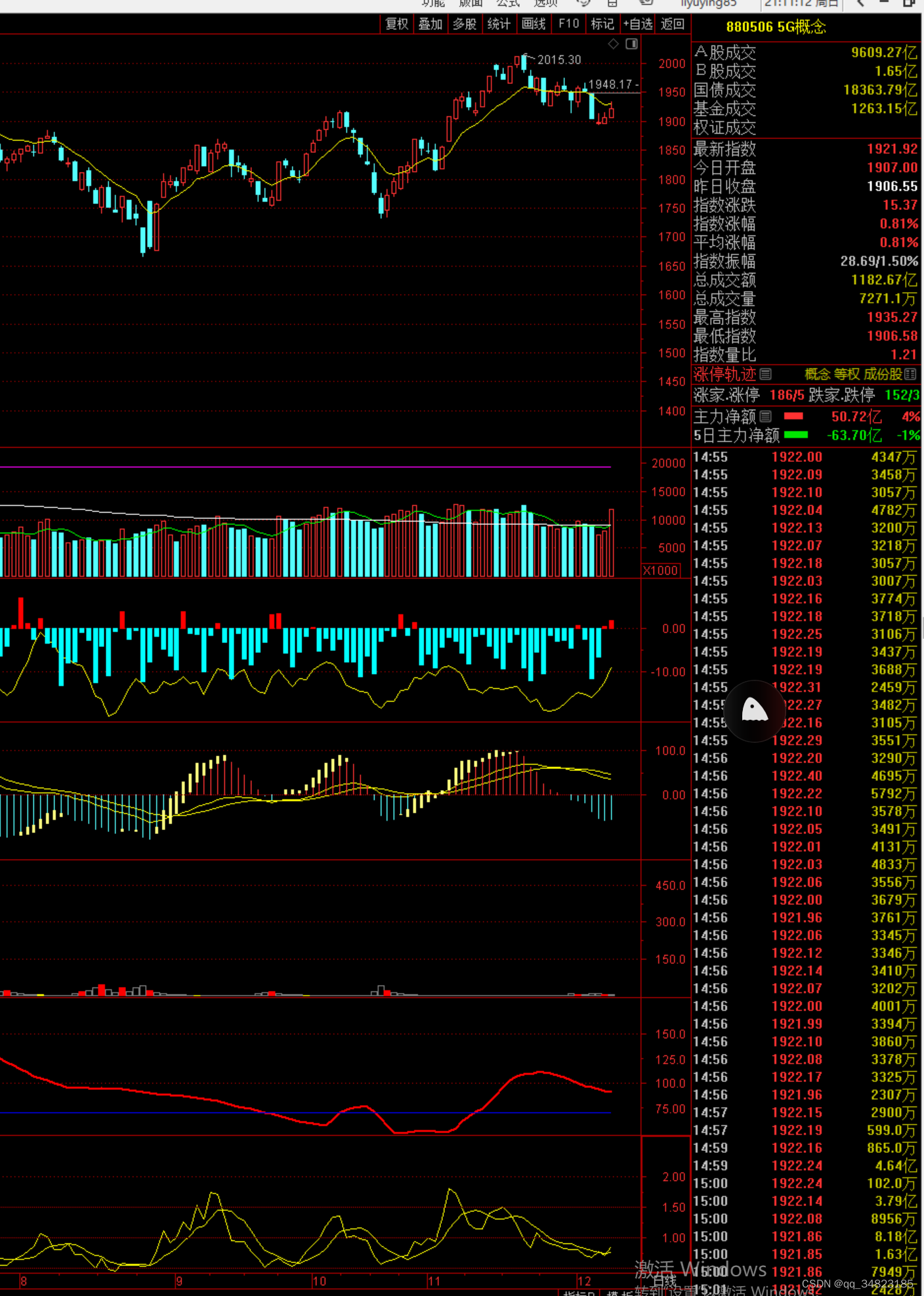Click the 2000 price axis label
The image size is (924, 1296).
[x=672, y=64]
